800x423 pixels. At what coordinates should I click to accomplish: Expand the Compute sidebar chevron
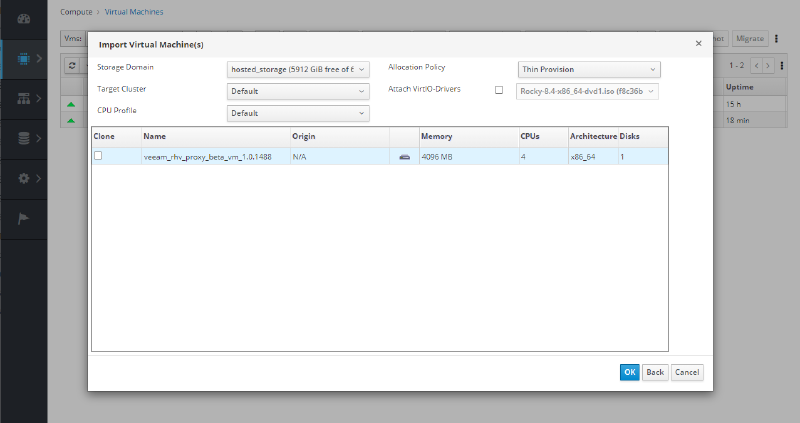tap(39, 59)
